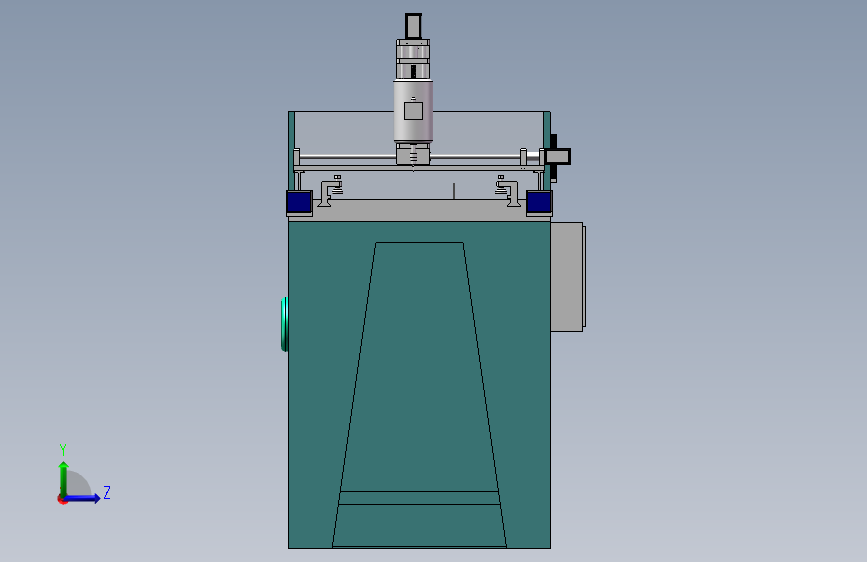Pick the square nameplate on the spindle body
Viewport: 867px width, 562px height.
pyautogui.click(x=413, y=111)
